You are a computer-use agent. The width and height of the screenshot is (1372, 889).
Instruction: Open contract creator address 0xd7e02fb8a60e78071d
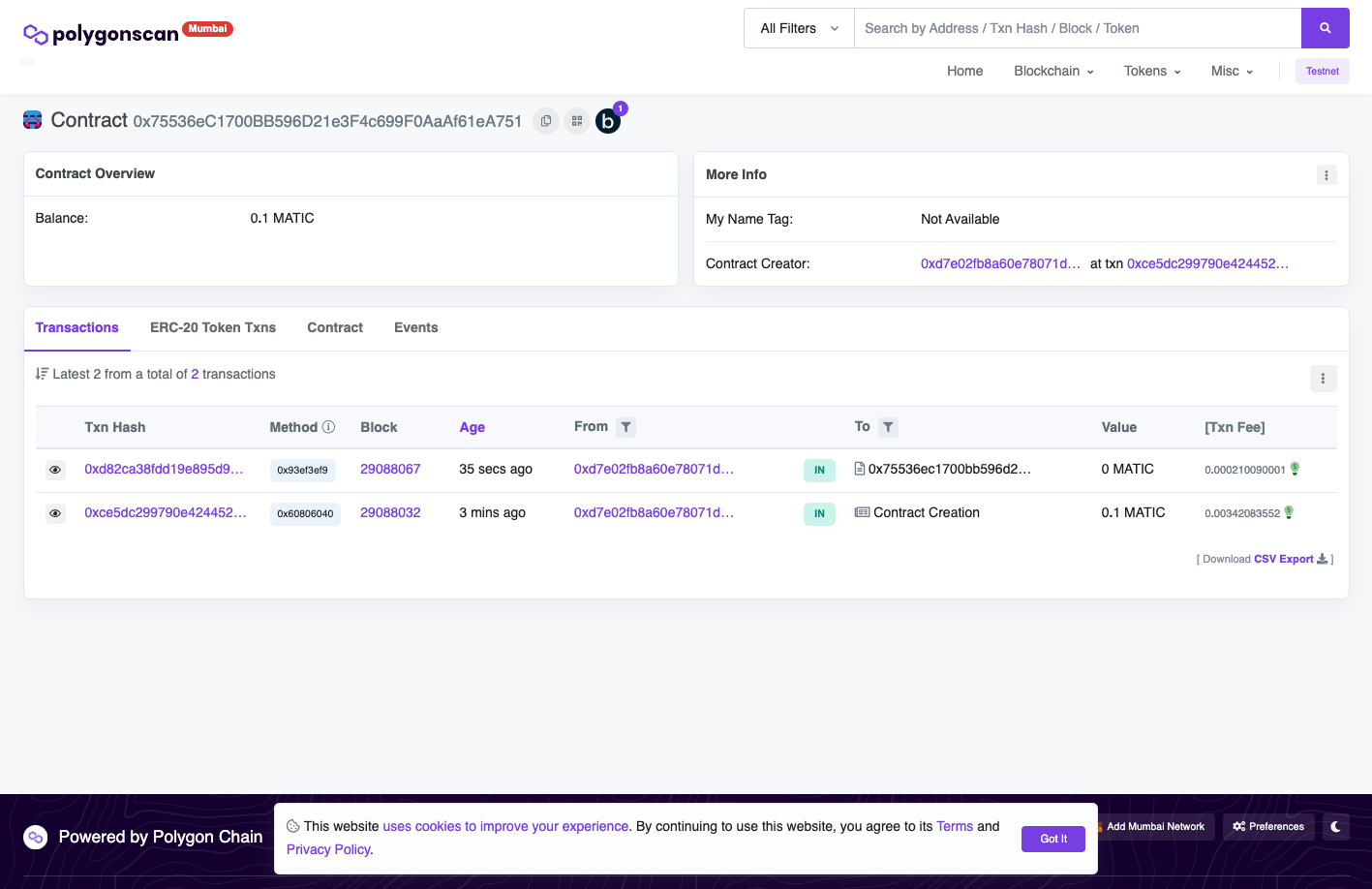(1000, 263)
